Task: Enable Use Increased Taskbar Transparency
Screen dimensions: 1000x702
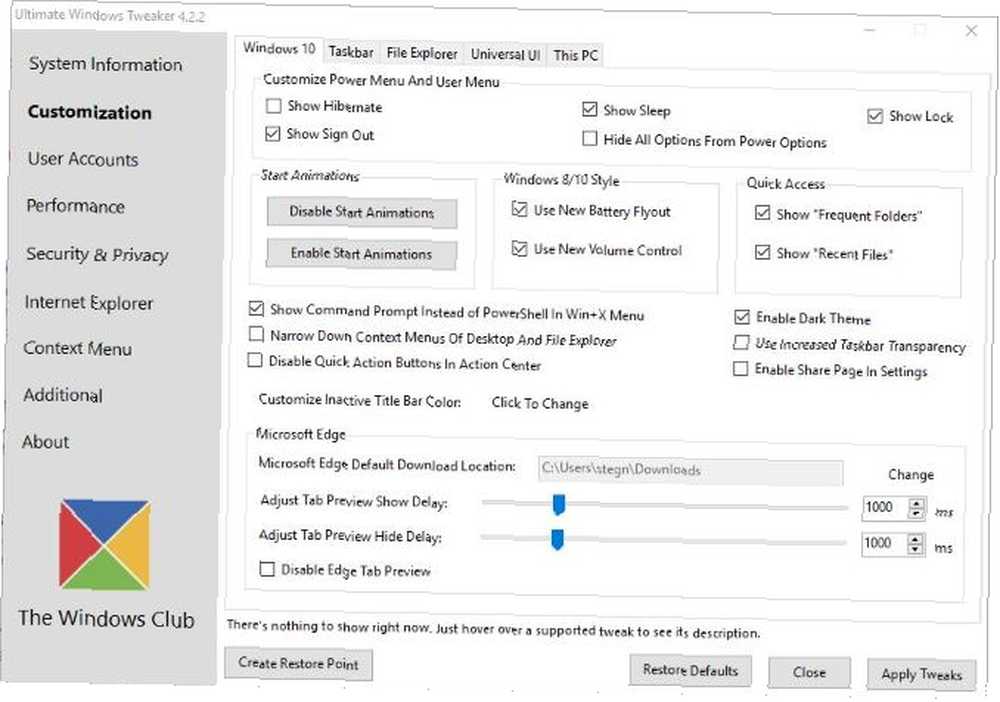Action: pyautogui.click(x=741, y=343)
